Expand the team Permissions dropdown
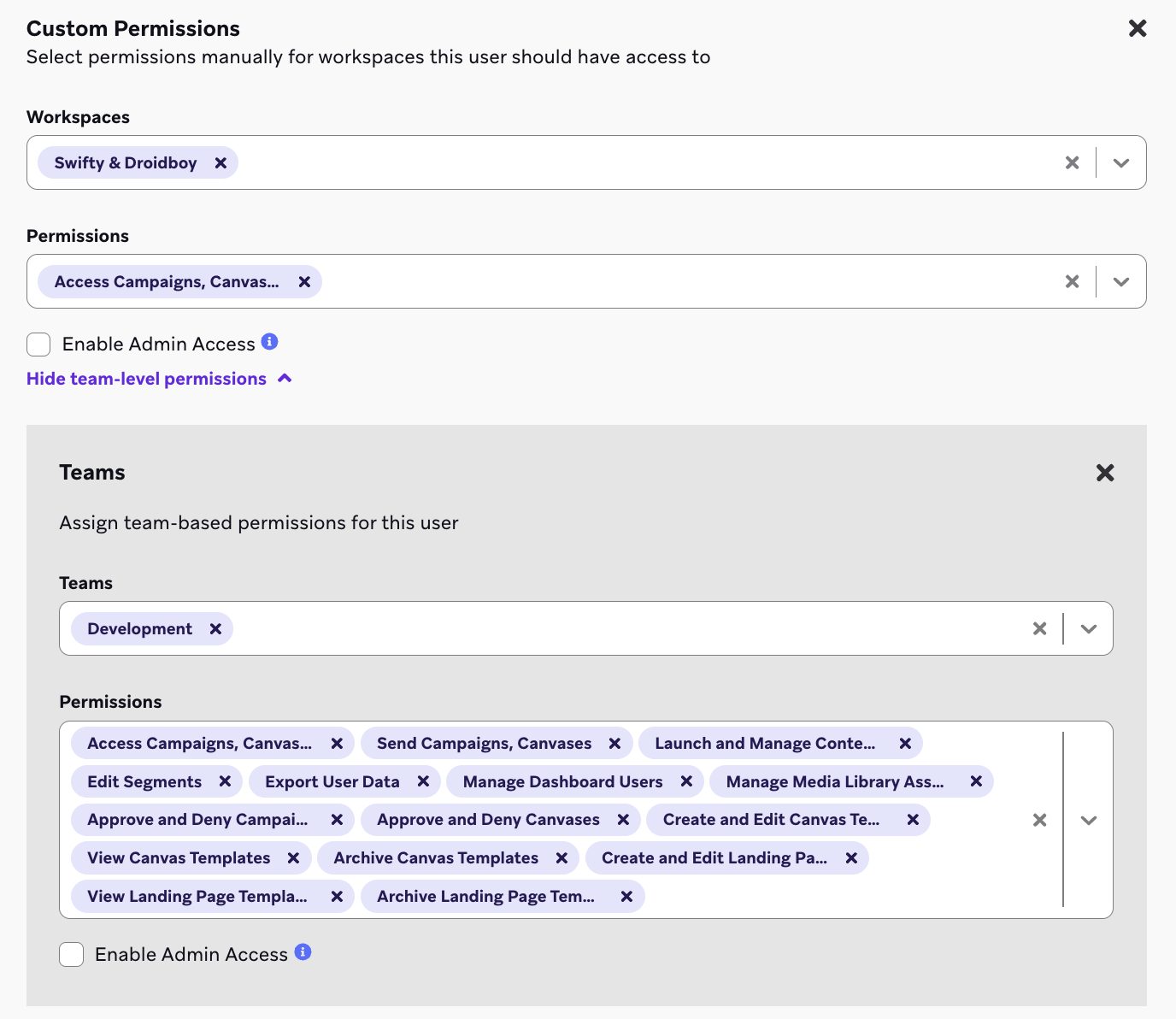 (x=1088, y=820)
